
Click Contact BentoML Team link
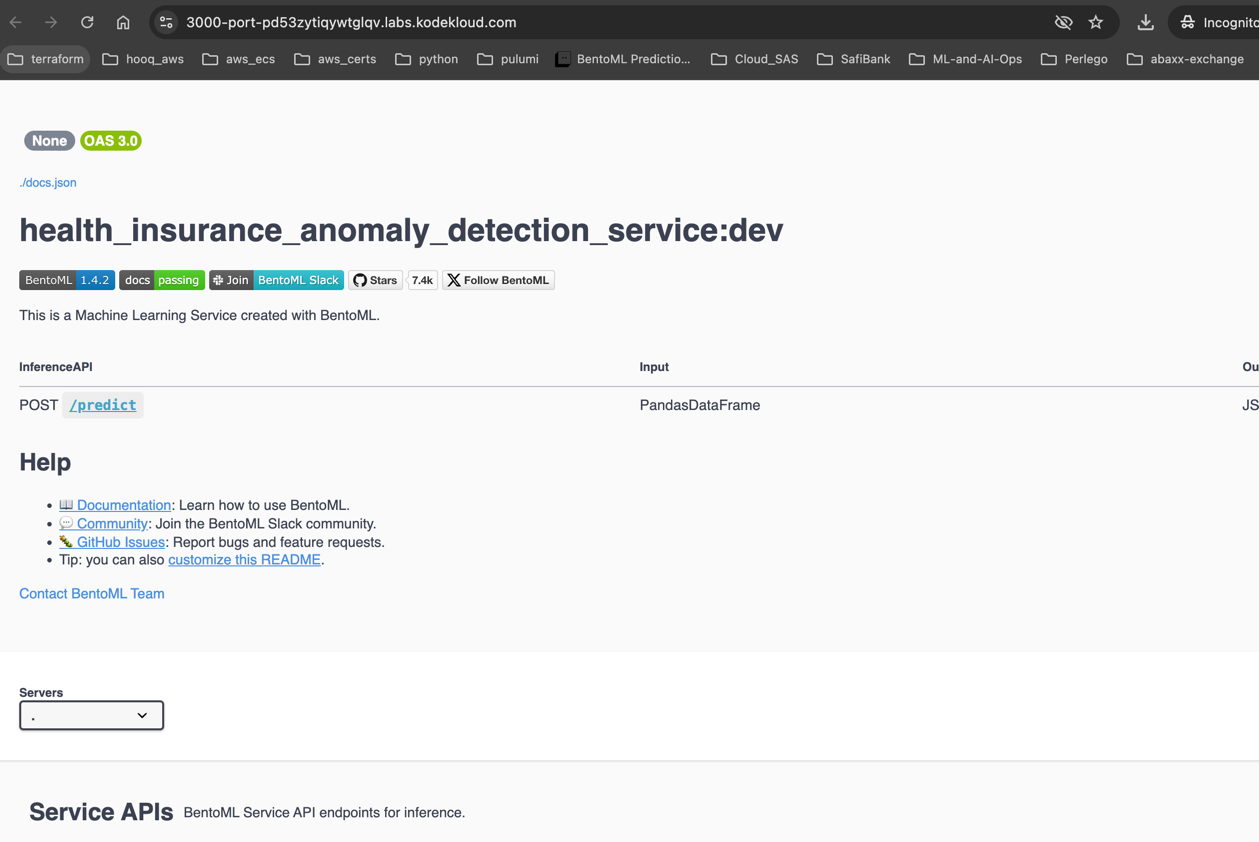pyautogui.click(x=92, y=594)
